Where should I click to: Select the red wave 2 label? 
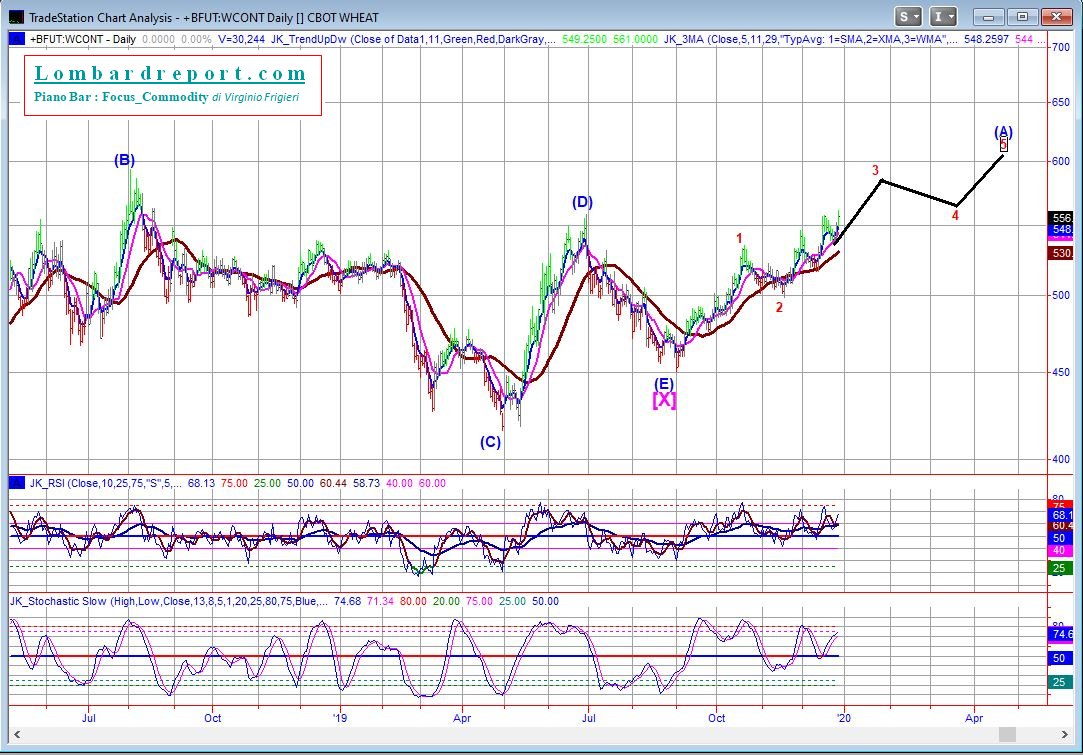779,307
